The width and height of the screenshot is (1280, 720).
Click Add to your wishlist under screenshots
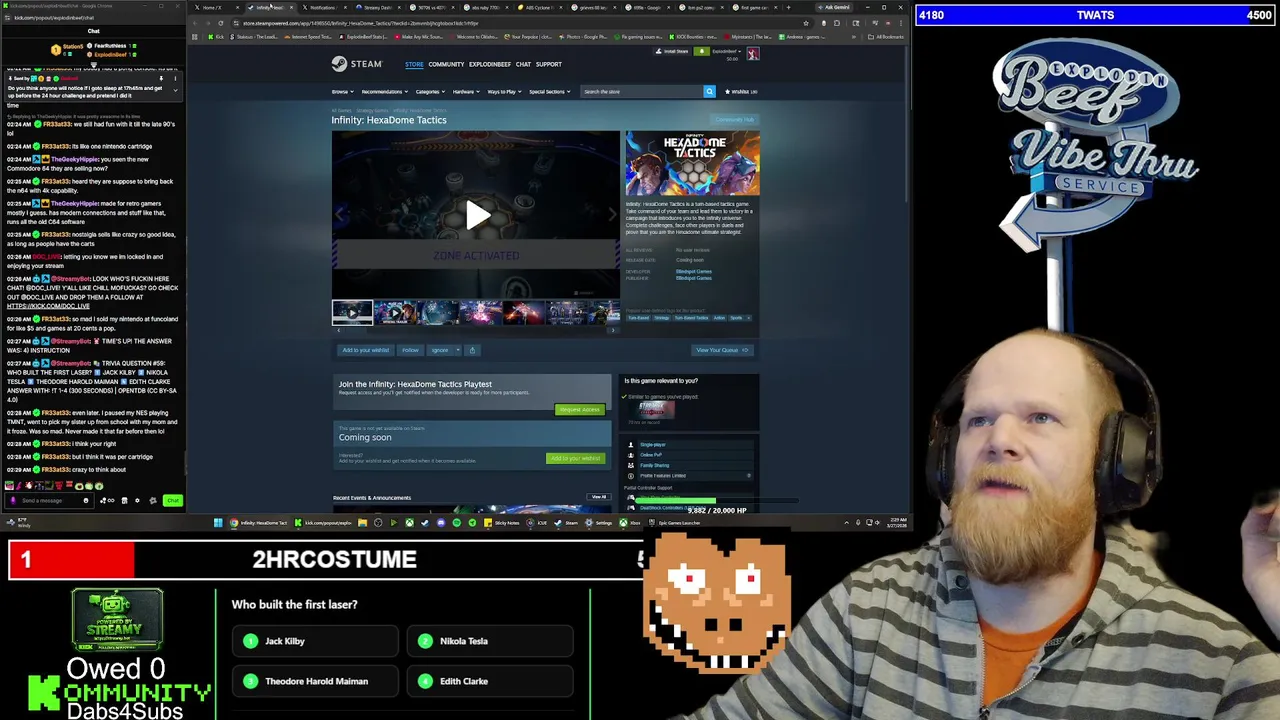pos(365,350)
